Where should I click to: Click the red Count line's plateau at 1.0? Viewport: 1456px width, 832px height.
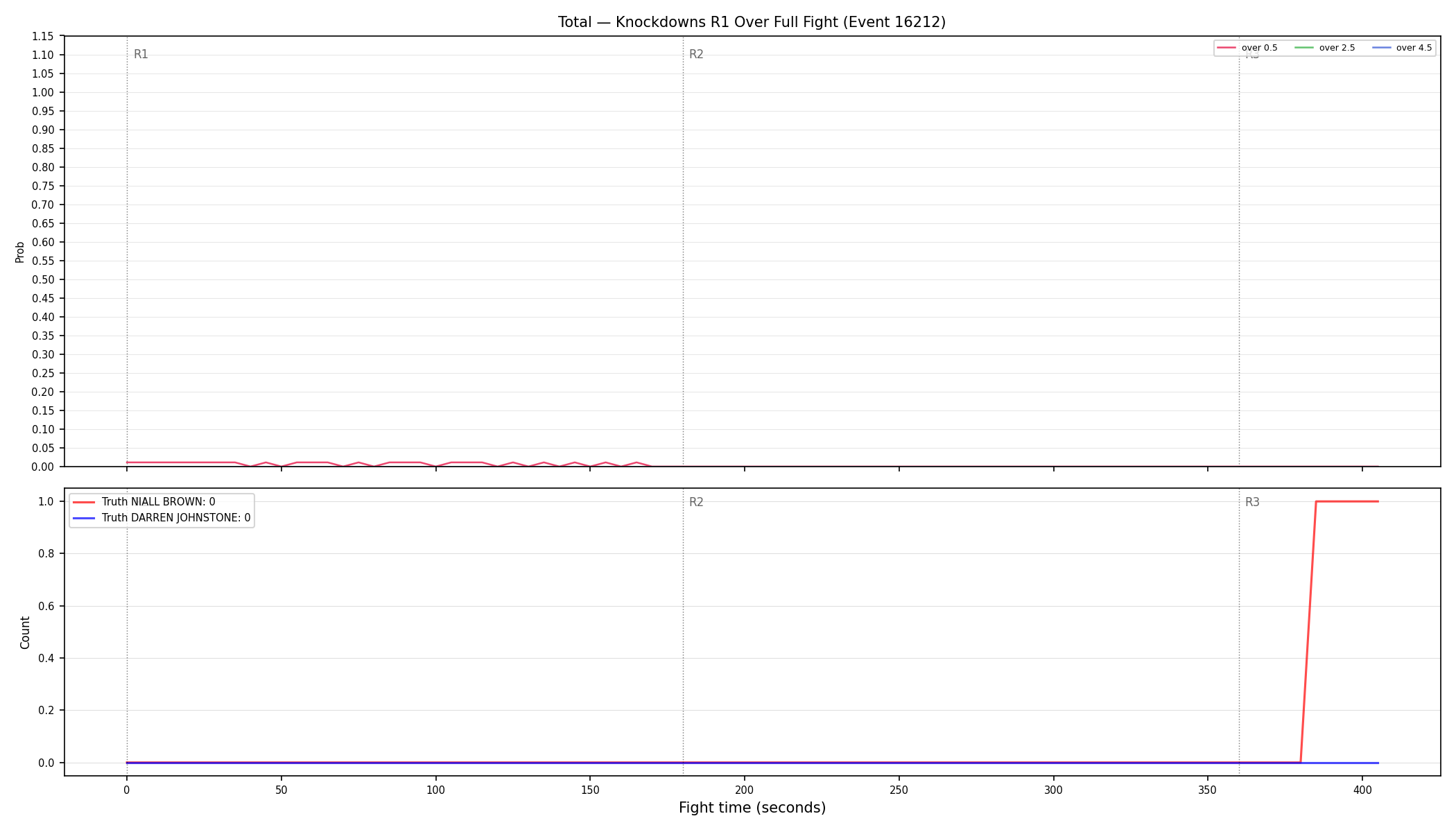(x=1347, y=501)
